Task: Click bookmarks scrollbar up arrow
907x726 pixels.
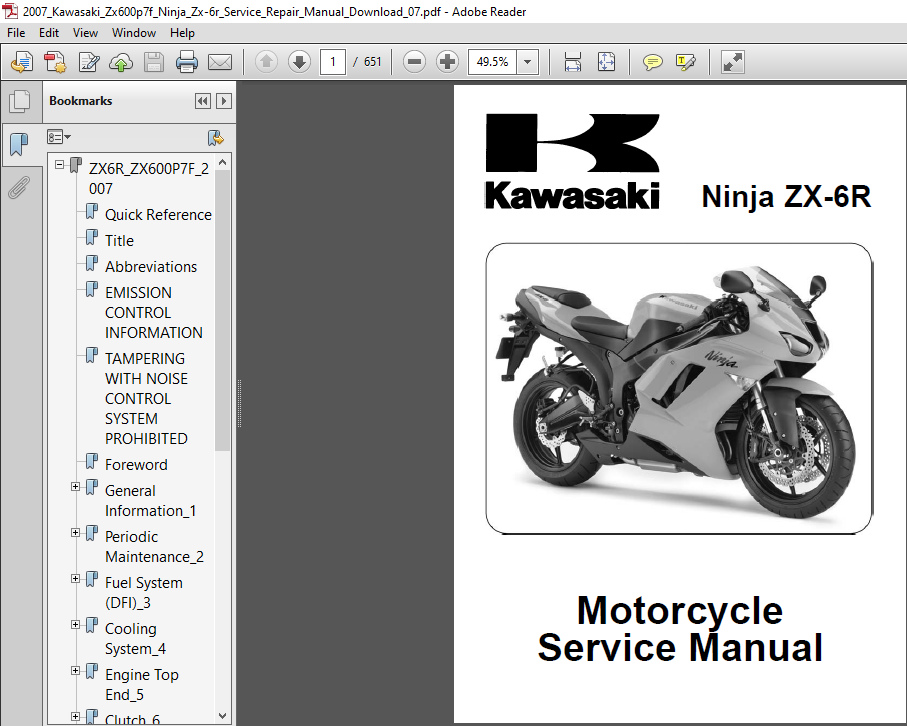Action: click(222, 163)
